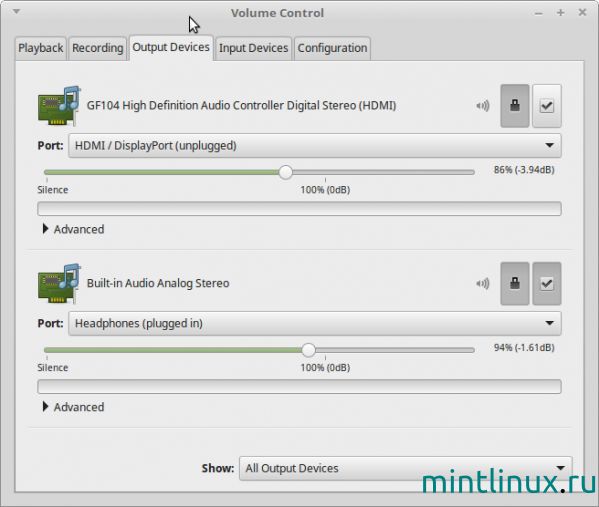Toggle channel lock for GF104 HDMI device

pyautogui.click(x=515, y=106)
